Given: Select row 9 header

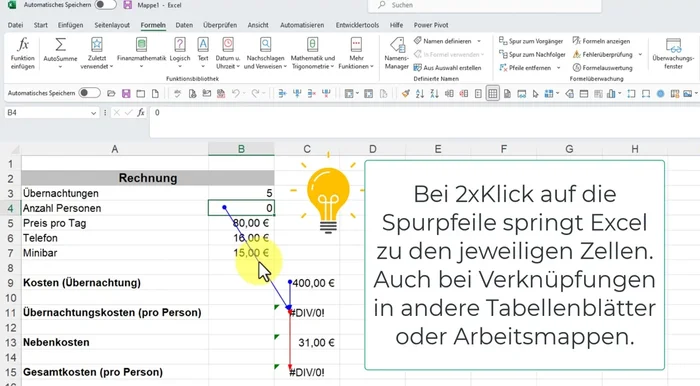Looking at the screenshot, I should click(10, 283).
